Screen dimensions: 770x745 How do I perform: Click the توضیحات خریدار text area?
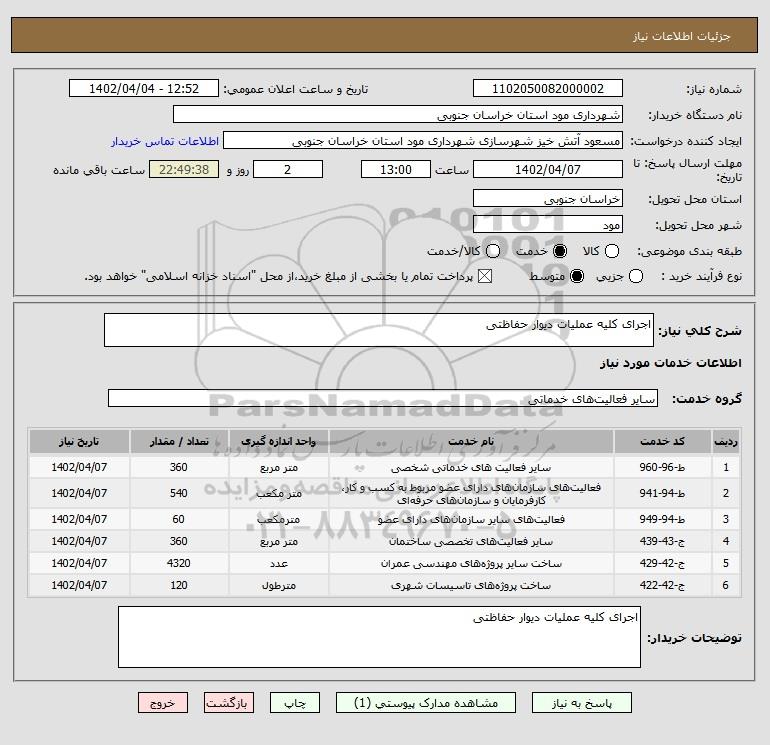[379, 637]
